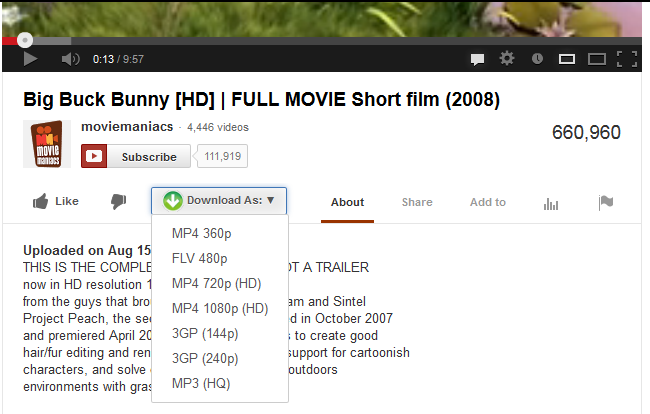Open video settings gear icon
This screenshot has height=414, width=650.
coord(507,58)
